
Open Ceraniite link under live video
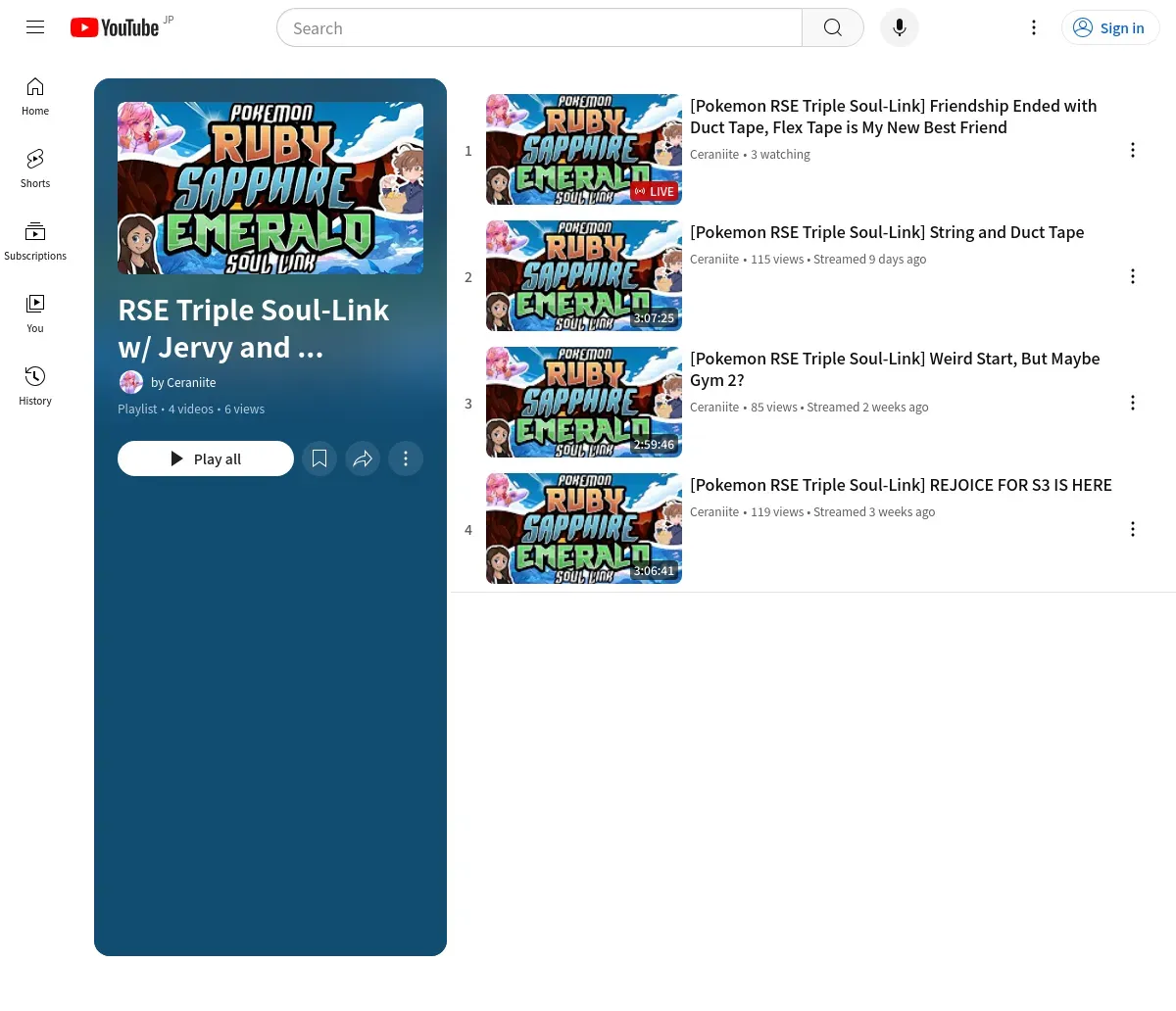pos(714,154)
